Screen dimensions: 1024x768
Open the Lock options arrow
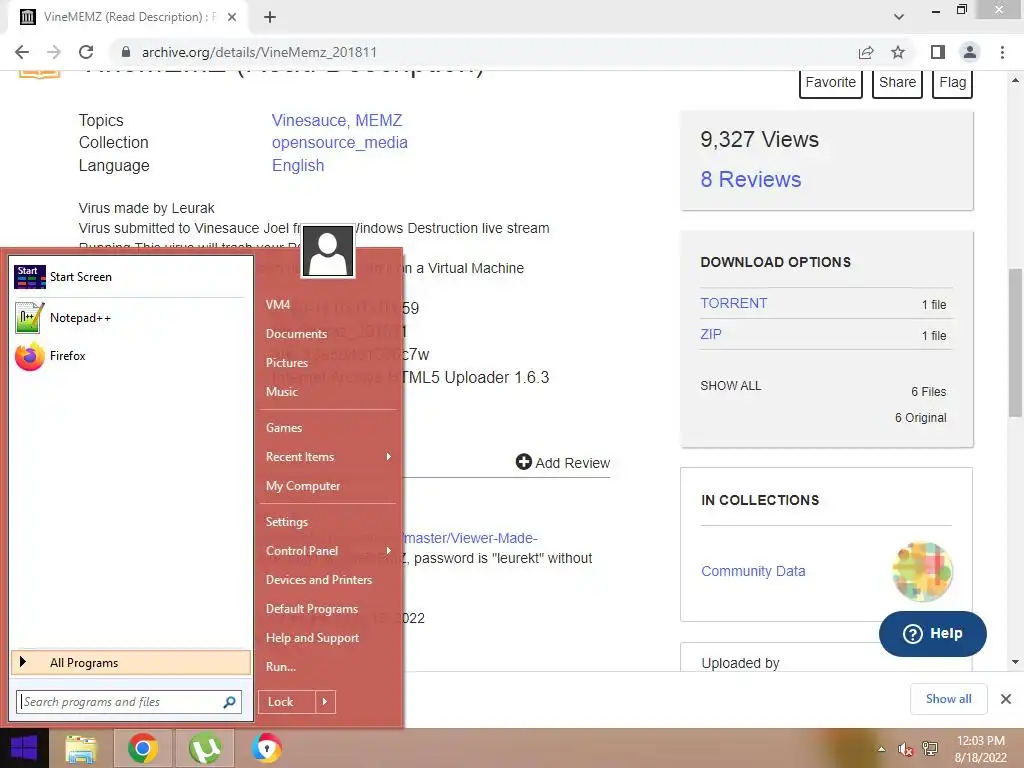(x=325, y=702)
